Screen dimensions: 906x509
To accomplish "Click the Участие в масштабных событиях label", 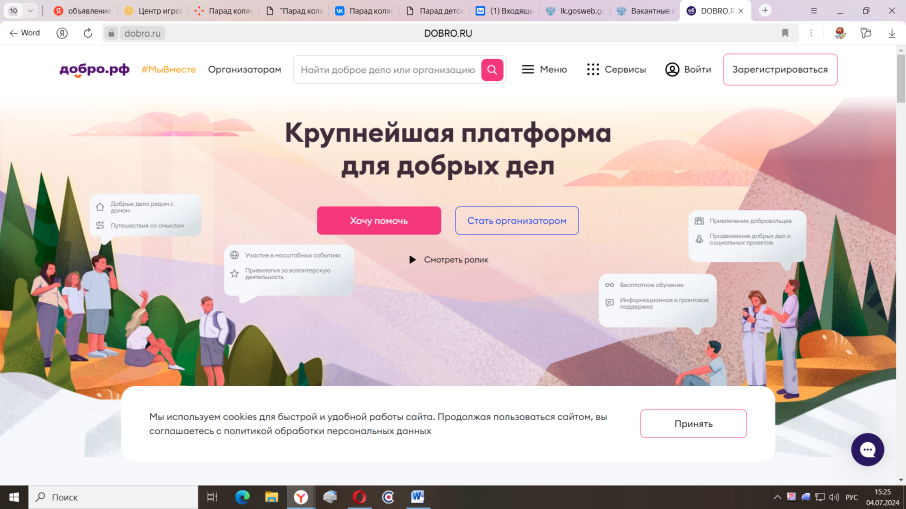I will coord(292,255).
